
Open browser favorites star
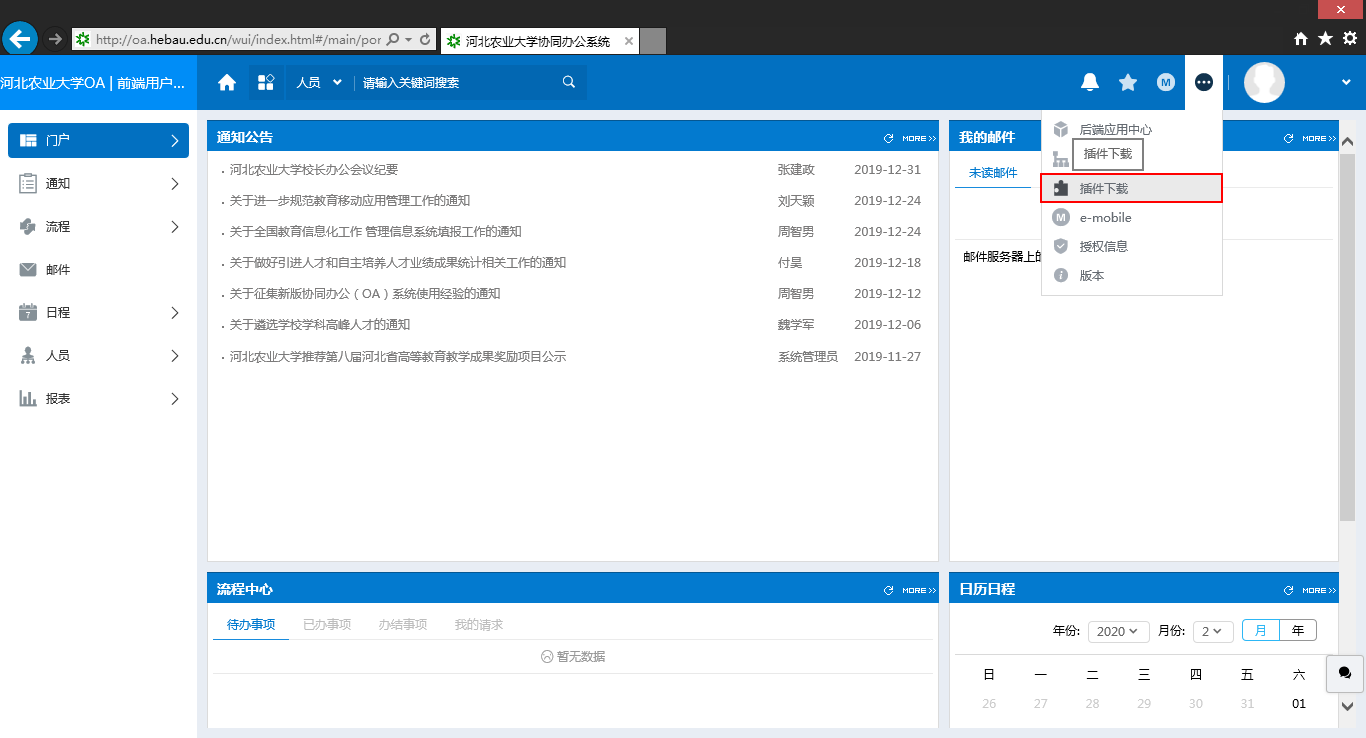click(1325, 39)
